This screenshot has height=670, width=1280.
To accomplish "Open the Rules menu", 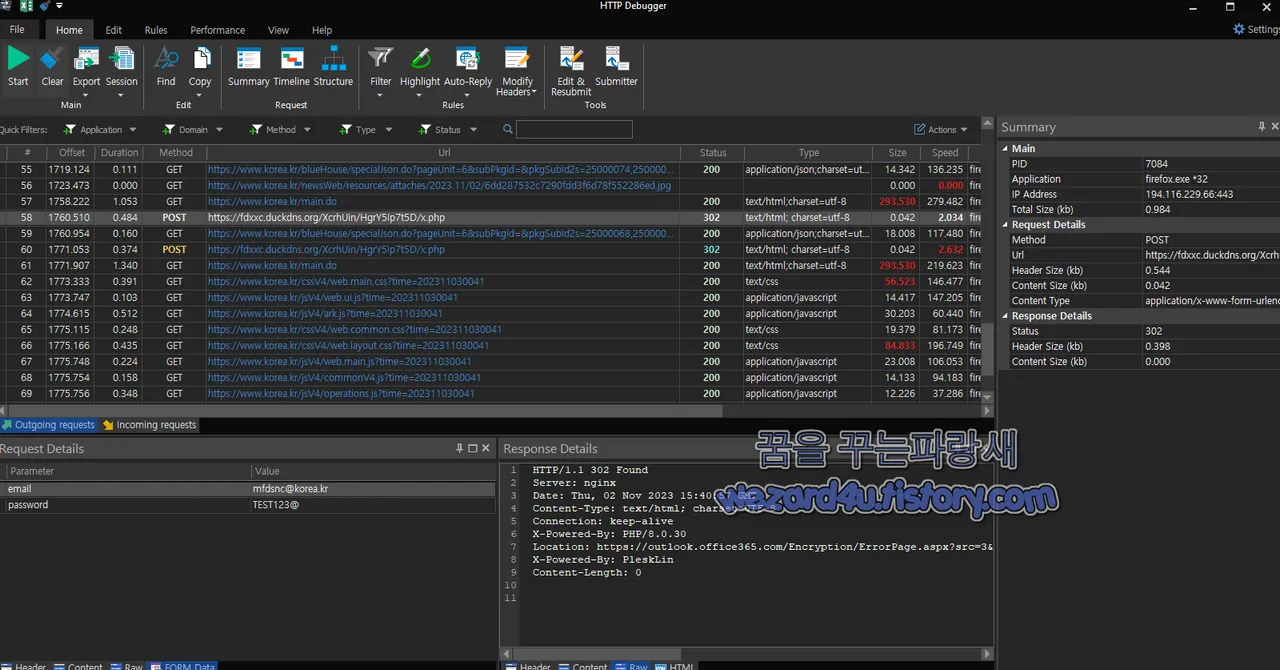I will (x=155, y=29).
